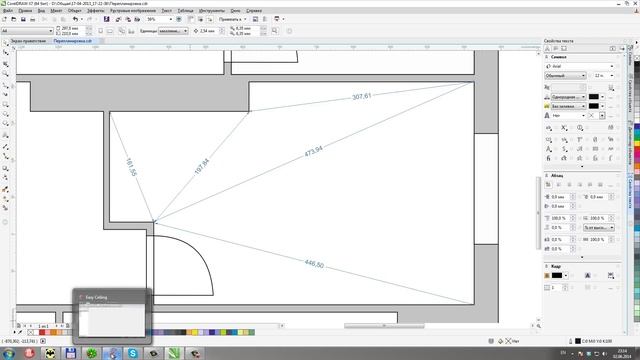Click the Кадр frame black color swatch
Image resolution: width=640 pixels, height=360 pixels.
[x=557, y=276]
